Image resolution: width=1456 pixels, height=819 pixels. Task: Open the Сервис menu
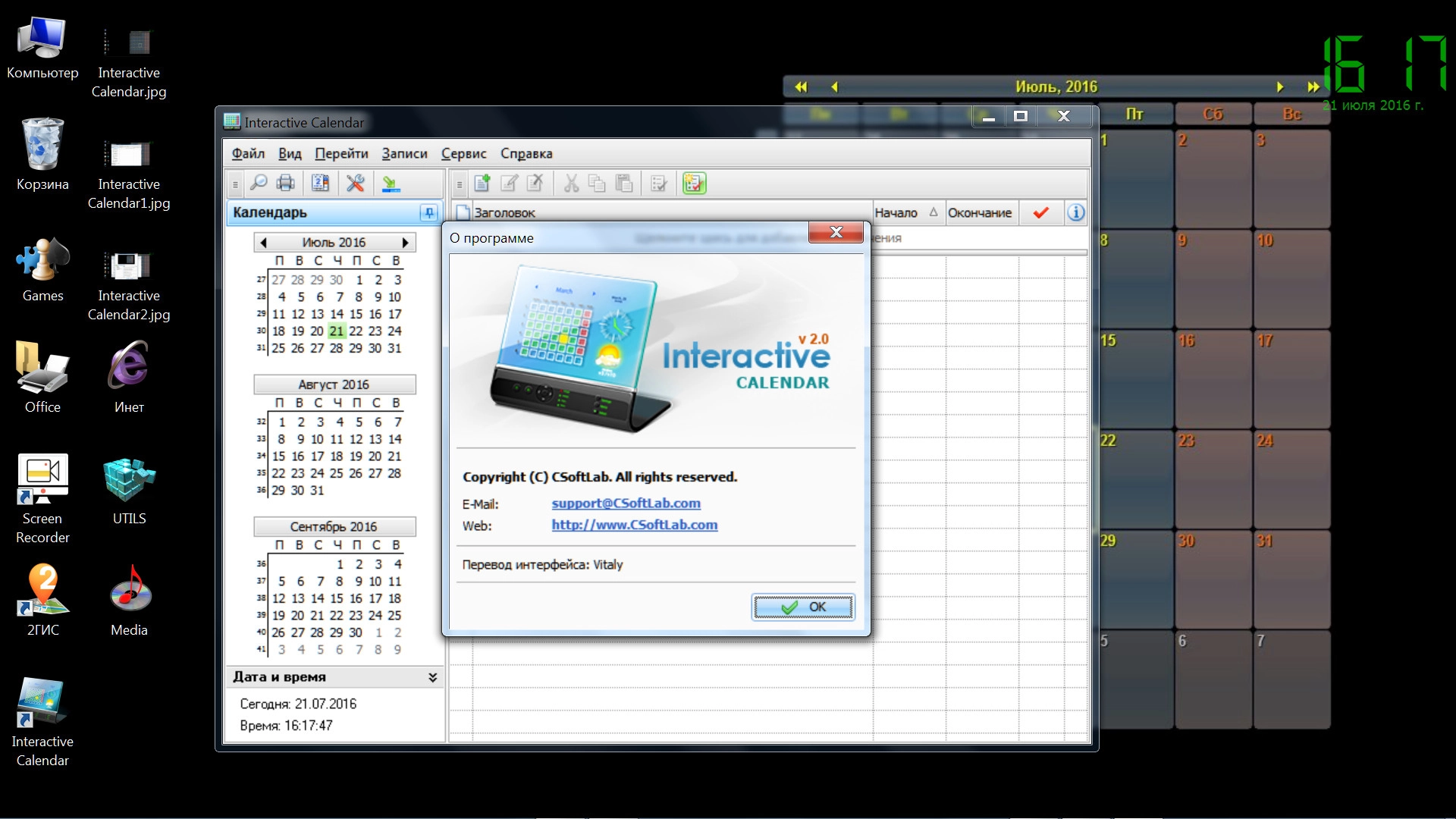click(x=463, y=153)
